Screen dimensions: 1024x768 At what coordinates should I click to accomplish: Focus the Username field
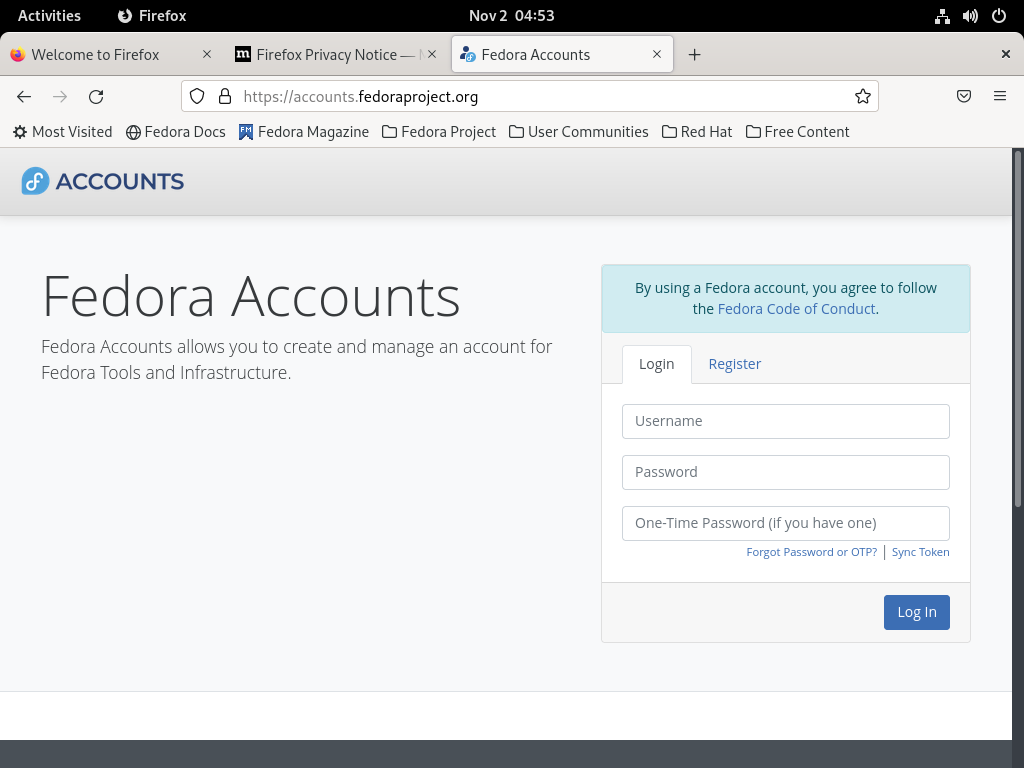[x=786, y=421]
